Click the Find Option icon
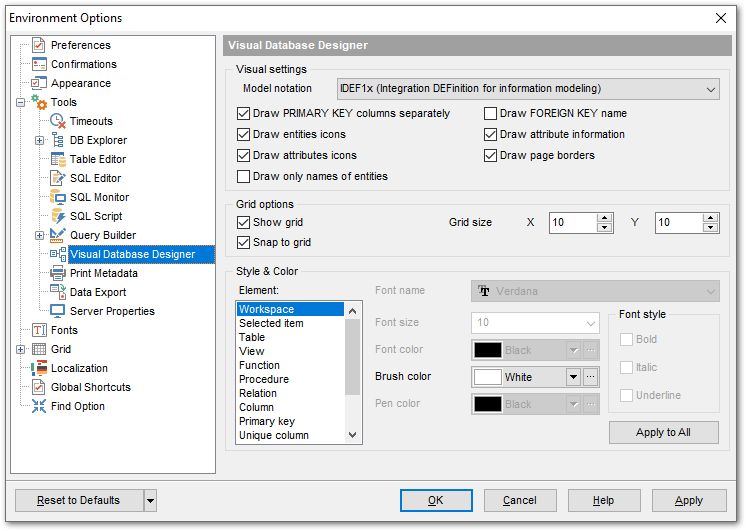This screenshot has width=746, height=531. 39,406
